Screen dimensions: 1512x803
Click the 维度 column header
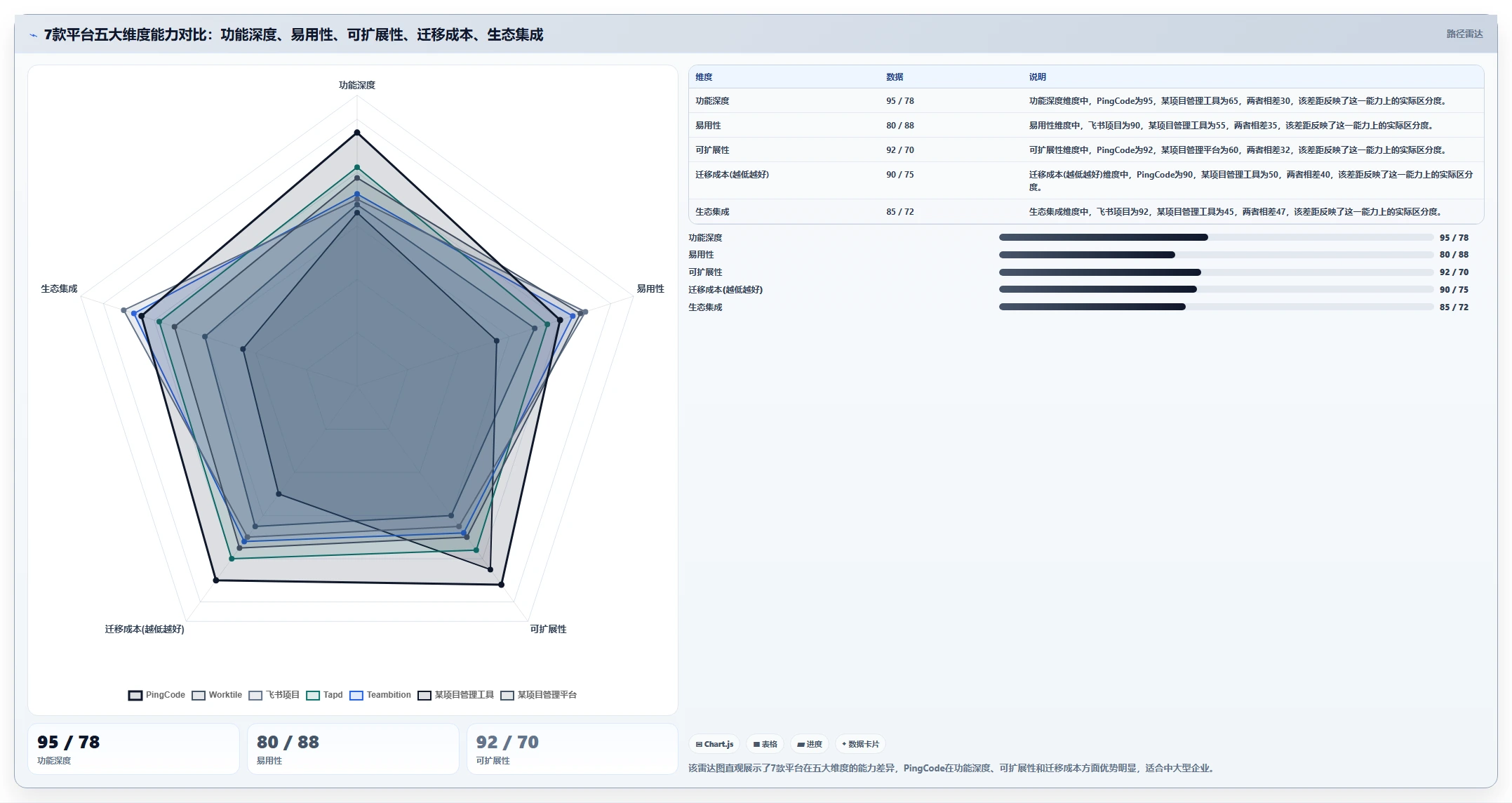pos(704,77)
